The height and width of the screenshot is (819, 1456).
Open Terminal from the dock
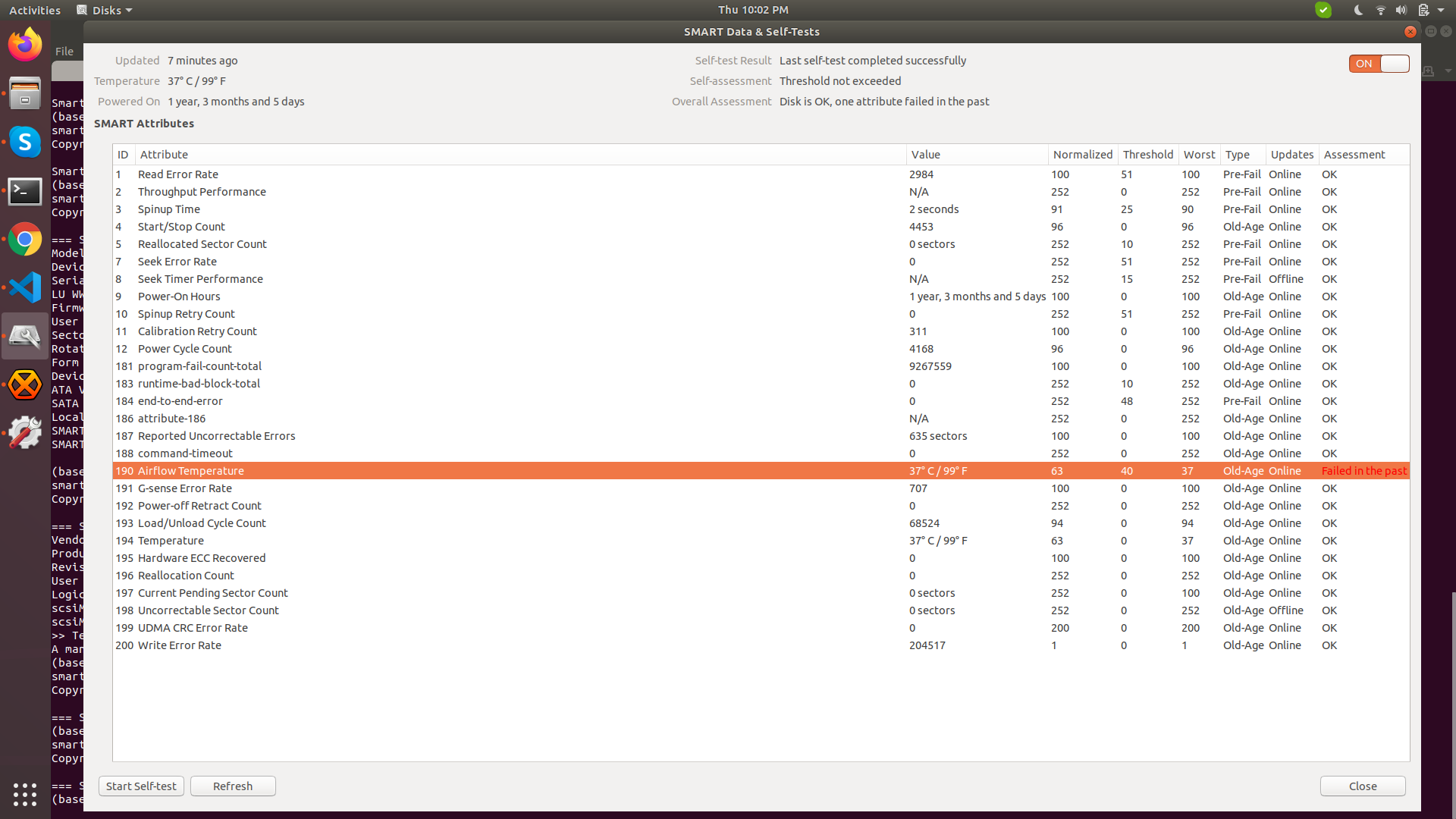25,191
